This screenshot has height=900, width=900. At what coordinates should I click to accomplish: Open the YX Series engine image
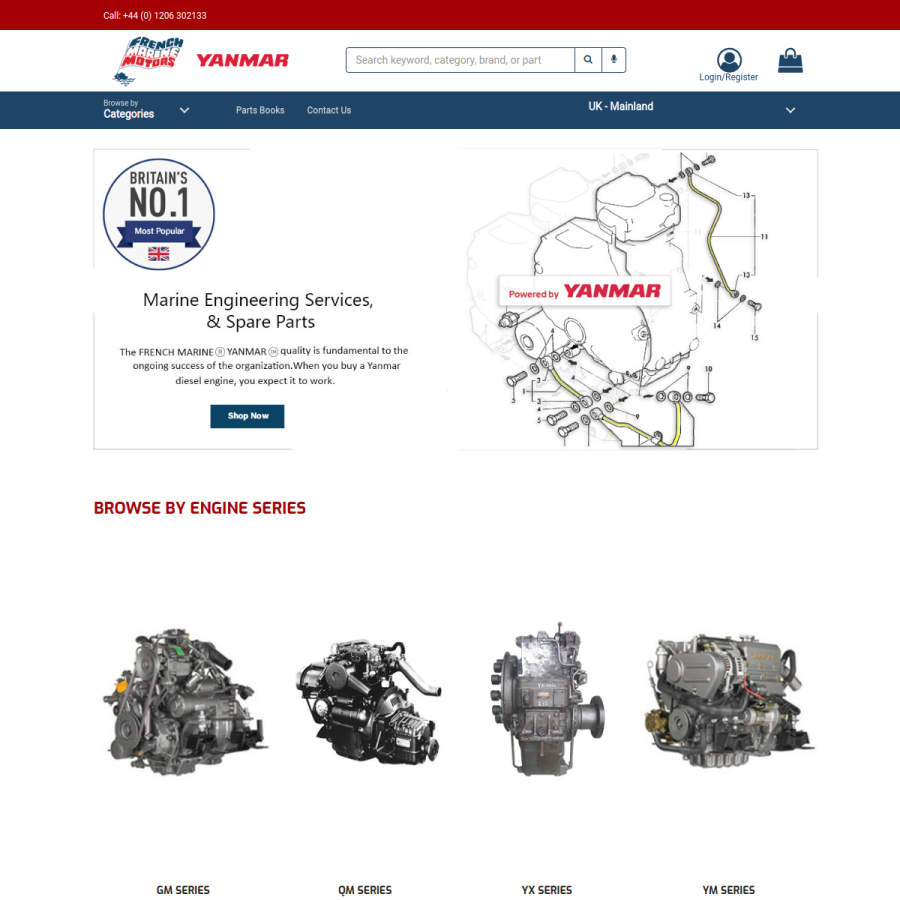pyautogui.click(x=548, y=699)
